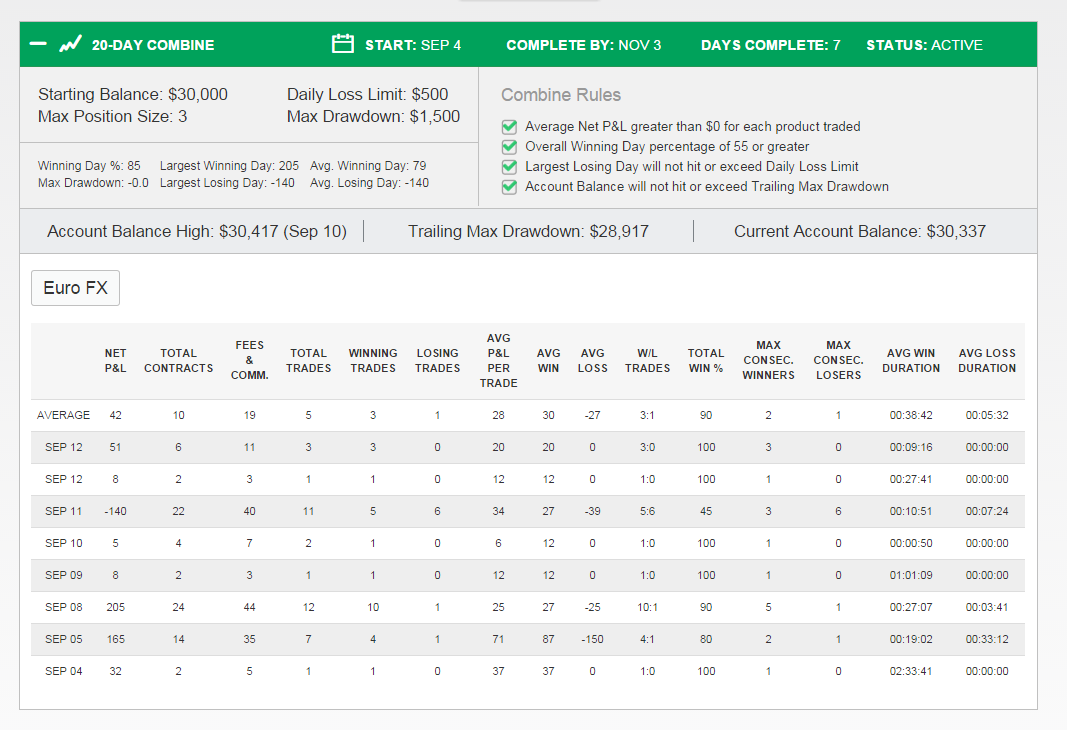Click the Starting Balance $30,000 text

(133, 94)
